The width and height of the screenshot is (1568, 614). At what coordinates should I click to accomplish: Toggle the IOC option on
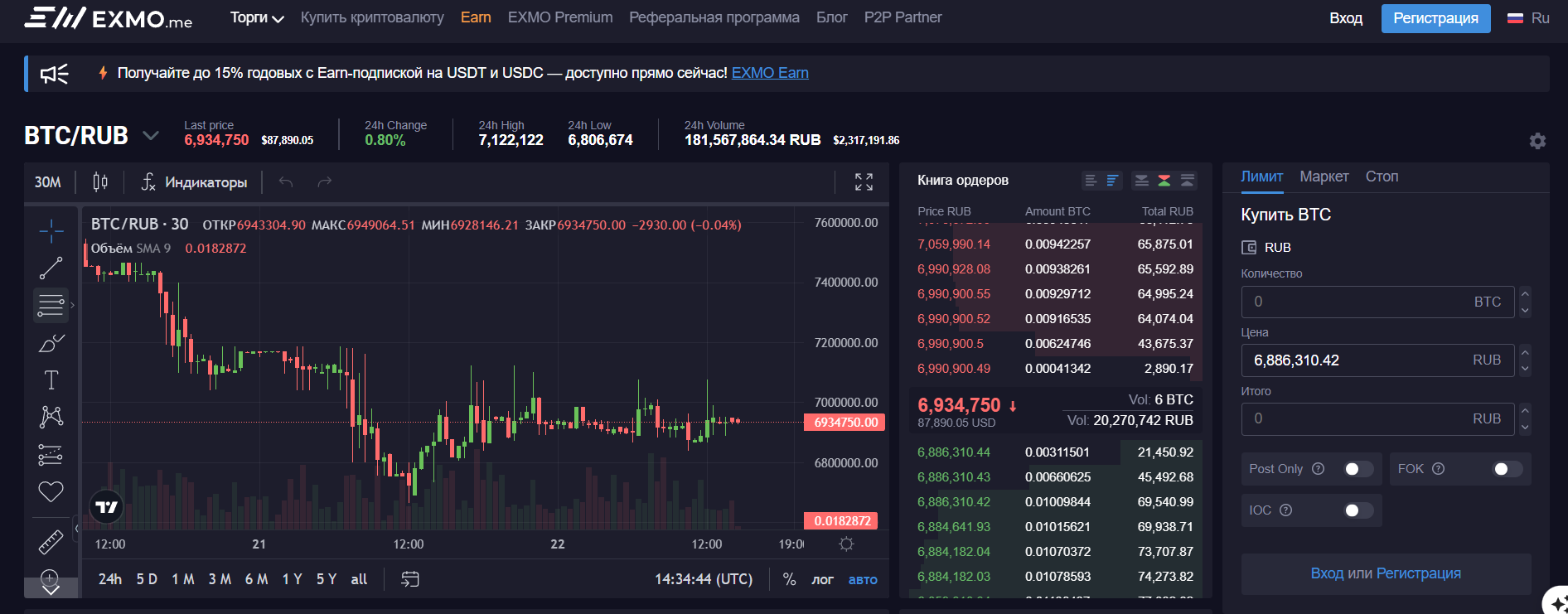1357,510
